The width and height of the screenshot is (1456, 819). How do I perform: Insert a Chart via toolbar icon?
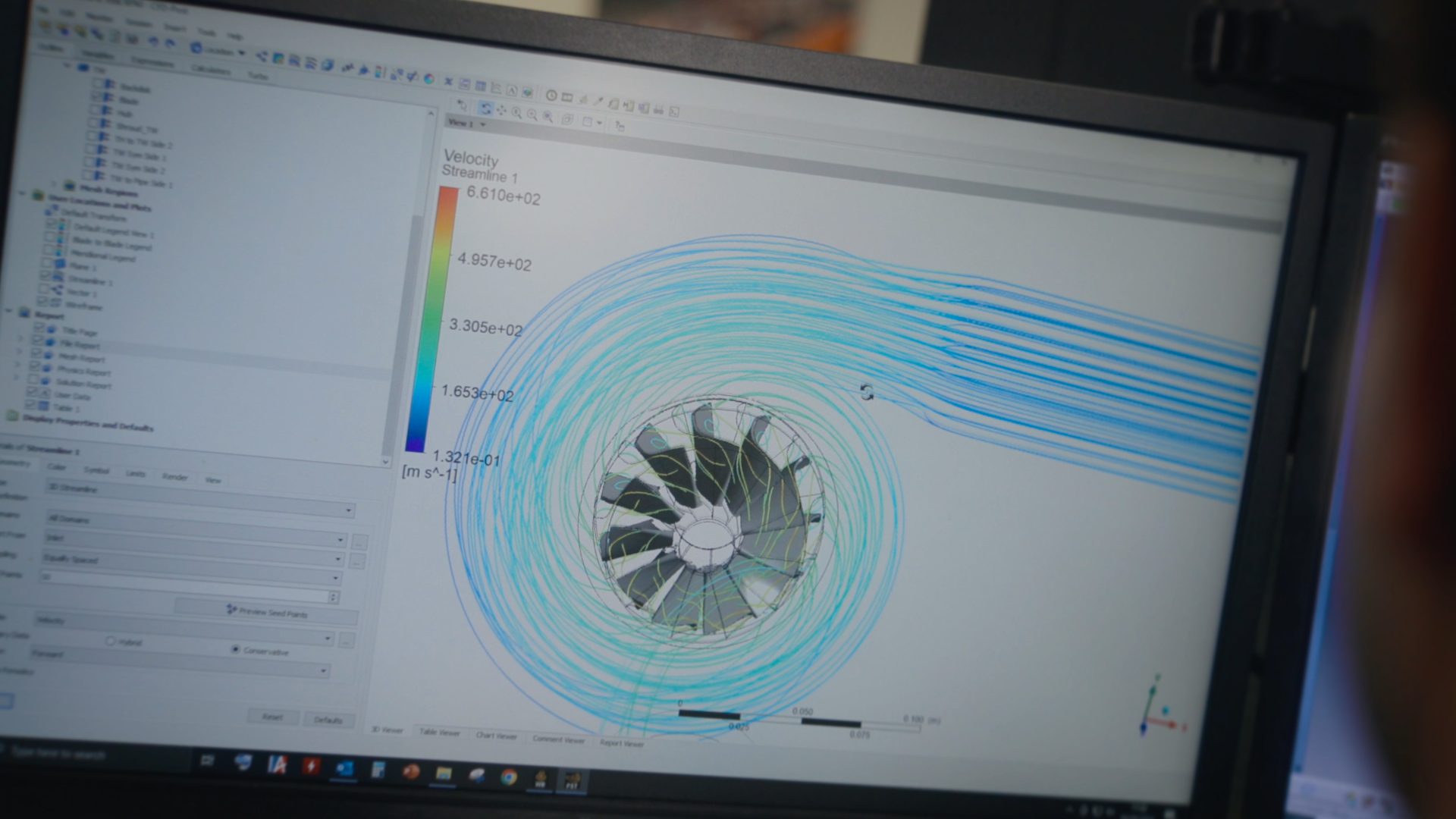(x=496, y=88)
